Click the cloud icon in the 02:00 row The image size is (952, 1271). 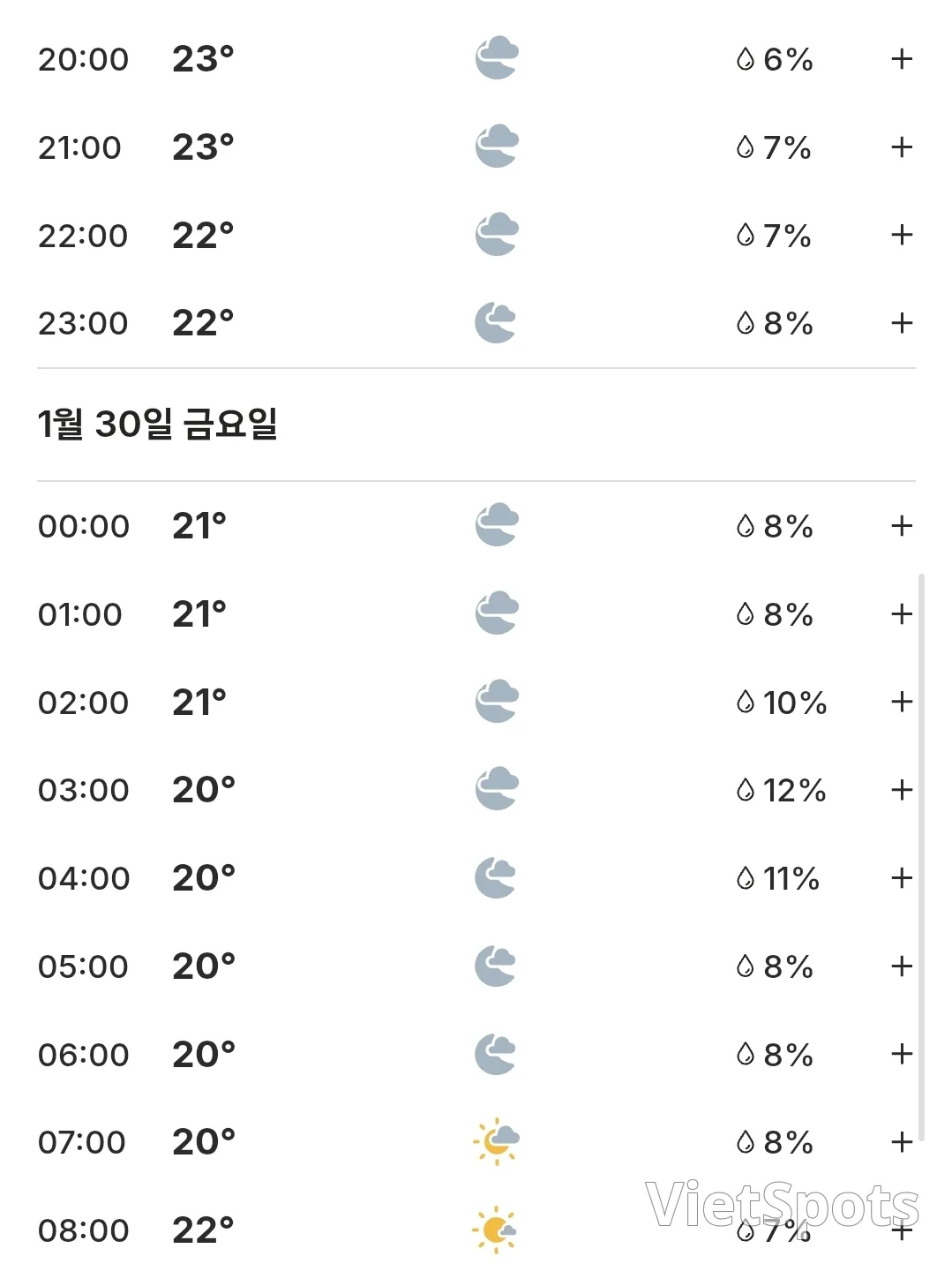[497, 702]
